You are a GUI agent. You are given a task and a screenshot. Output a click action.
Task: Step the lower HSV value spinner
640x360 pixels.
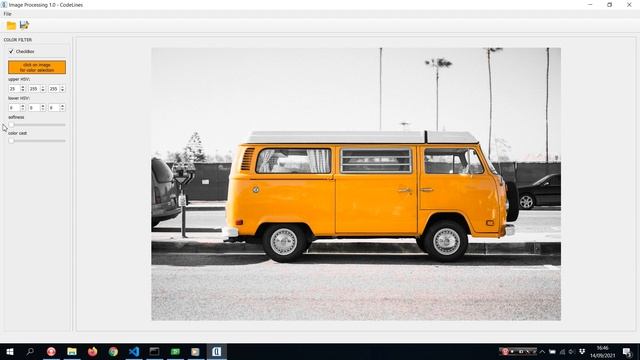[62, 107]
